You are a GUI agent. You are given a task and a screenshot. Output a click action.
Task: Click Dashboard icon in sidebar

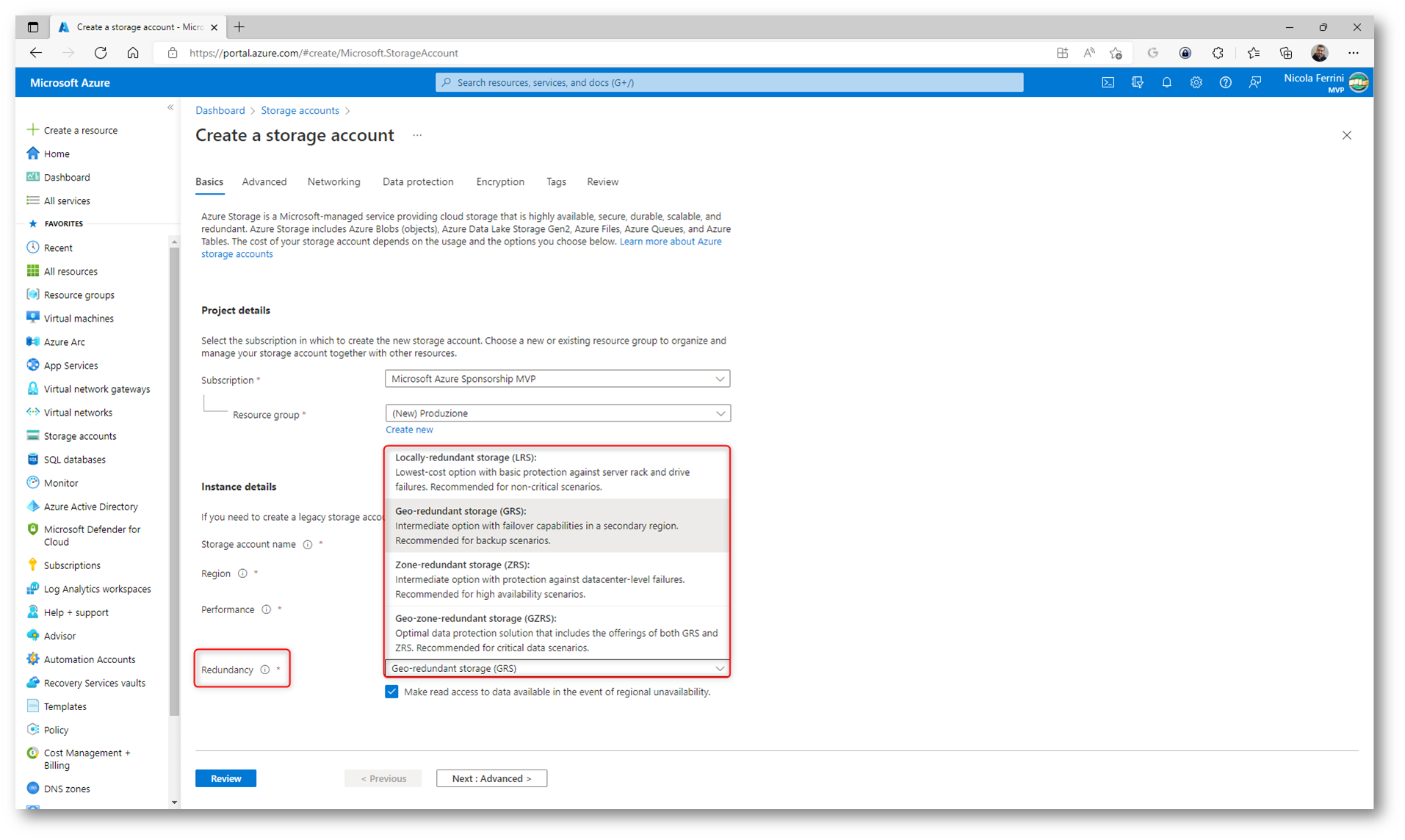click(x=32, y=177)
